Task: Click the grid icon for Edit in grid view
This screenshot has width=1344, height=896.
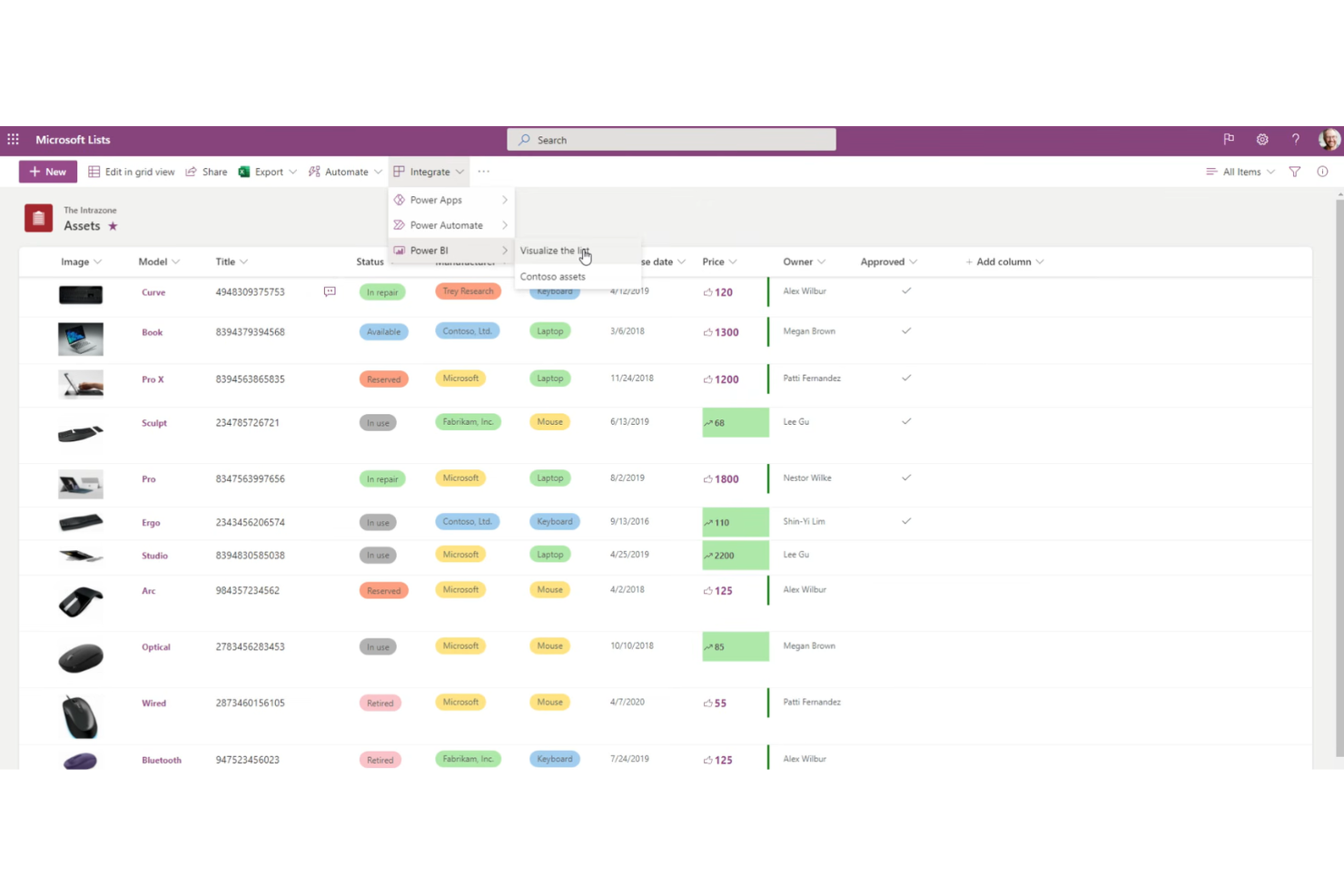Action: coord(94,172)
